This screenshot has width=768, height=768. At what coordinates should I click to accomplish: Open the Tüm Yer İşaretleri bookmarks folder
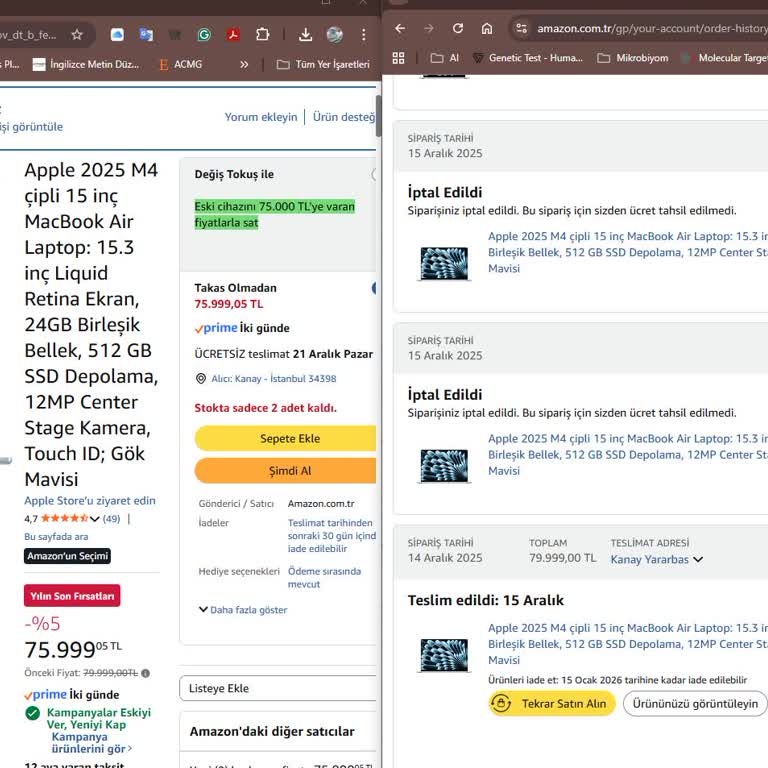tap(322, 64)
